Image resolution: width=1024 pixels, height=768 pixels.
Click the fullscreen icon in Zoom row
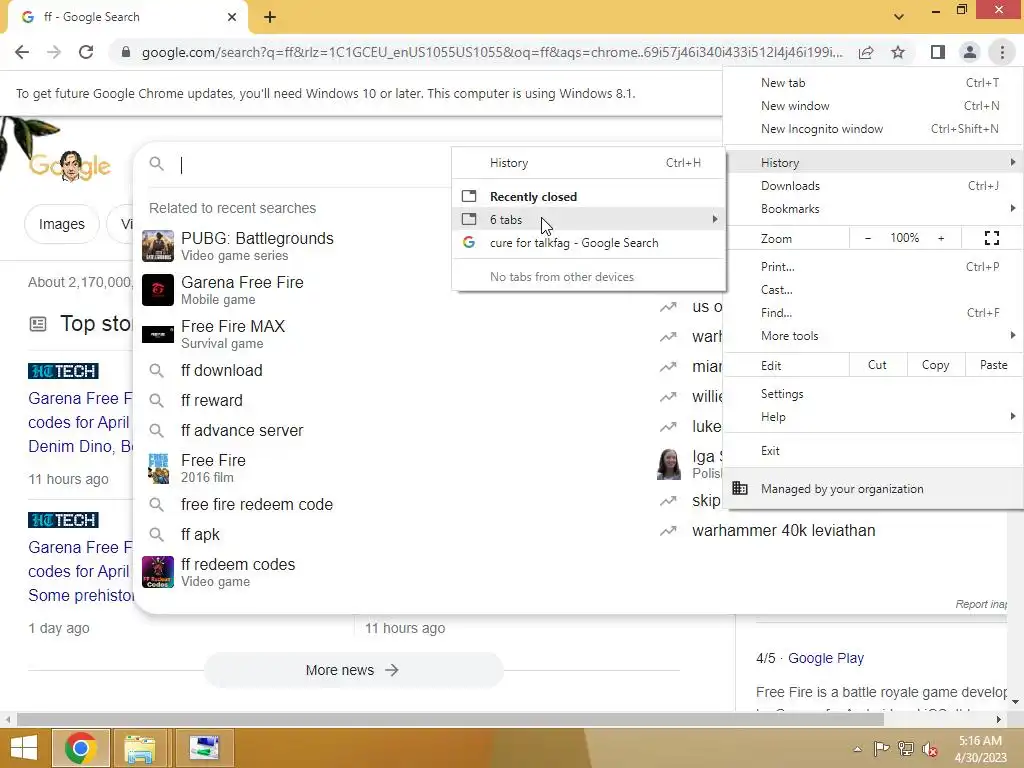(x=991, y=238)
